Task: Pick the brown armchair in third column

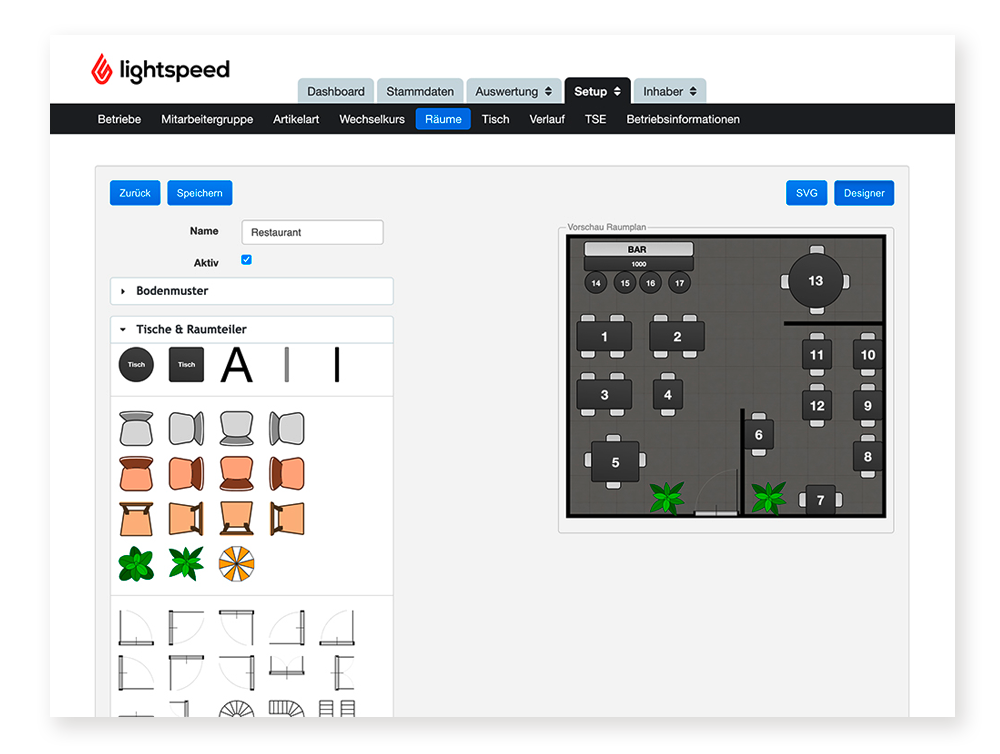Action: tap(237, 473)
